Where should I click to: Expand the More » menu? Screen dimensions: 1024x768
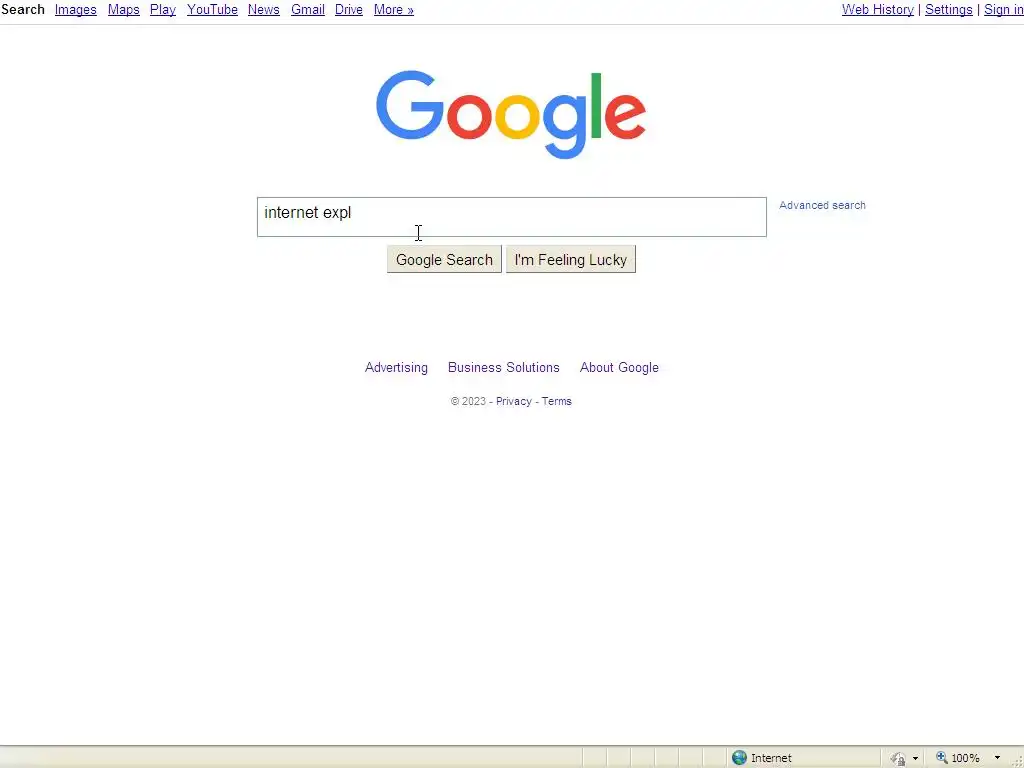394,10
